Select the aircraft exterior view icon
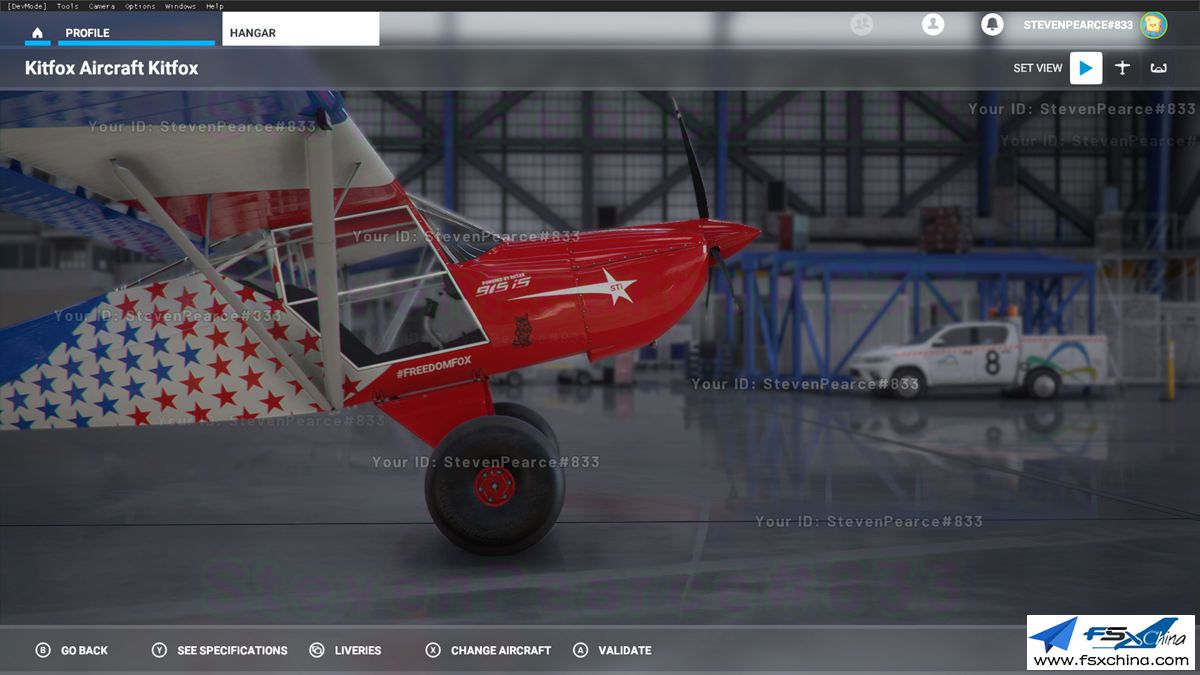This screenshot has height=675, width=1200. (x=1122, y=68)
